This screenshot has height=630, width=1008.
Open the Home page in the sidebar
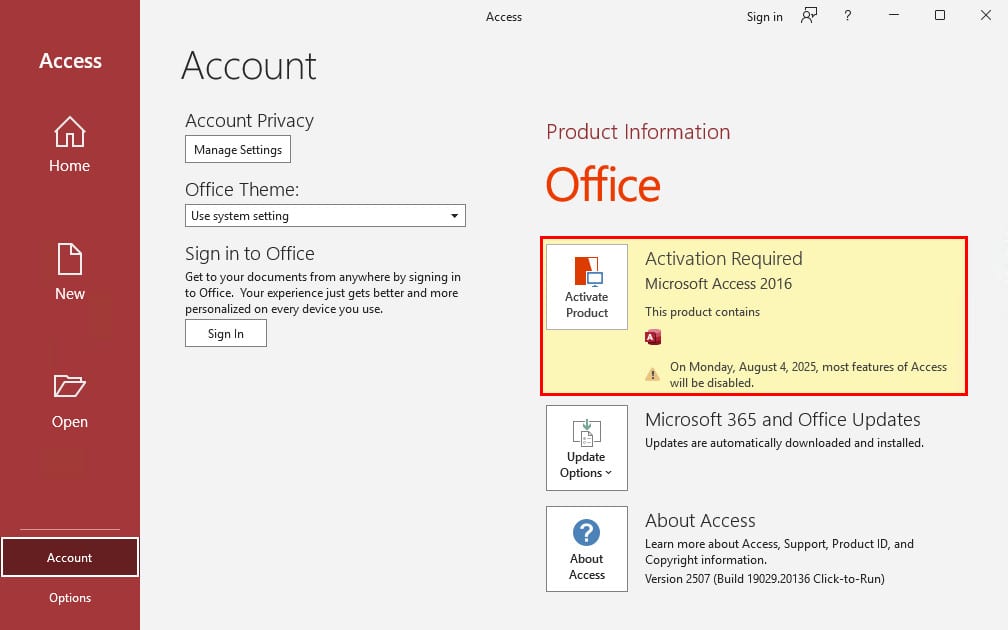tap(69, 145)
